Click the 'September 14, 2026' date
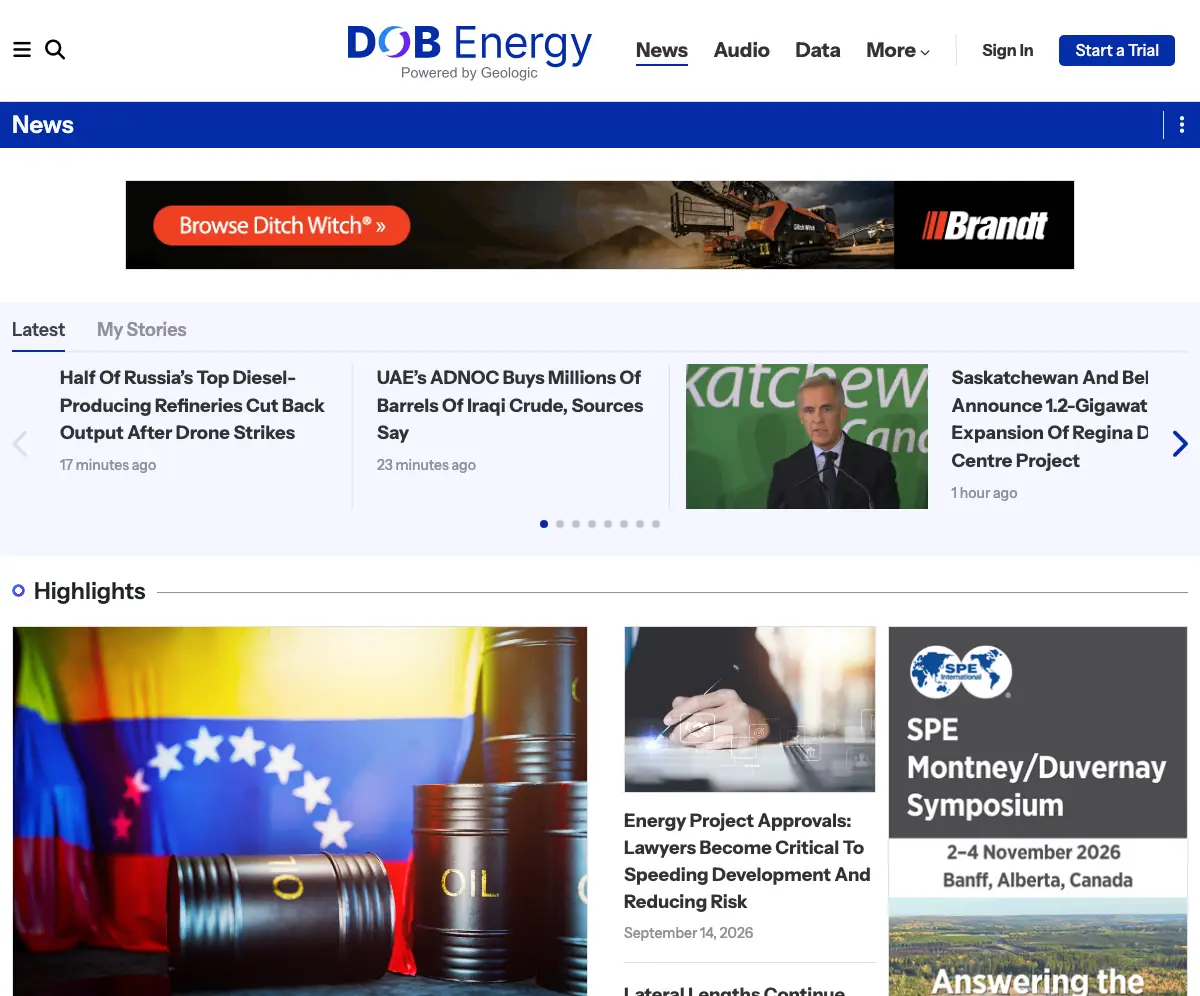Screen dimensions: 1200x996 coord(689,933)
